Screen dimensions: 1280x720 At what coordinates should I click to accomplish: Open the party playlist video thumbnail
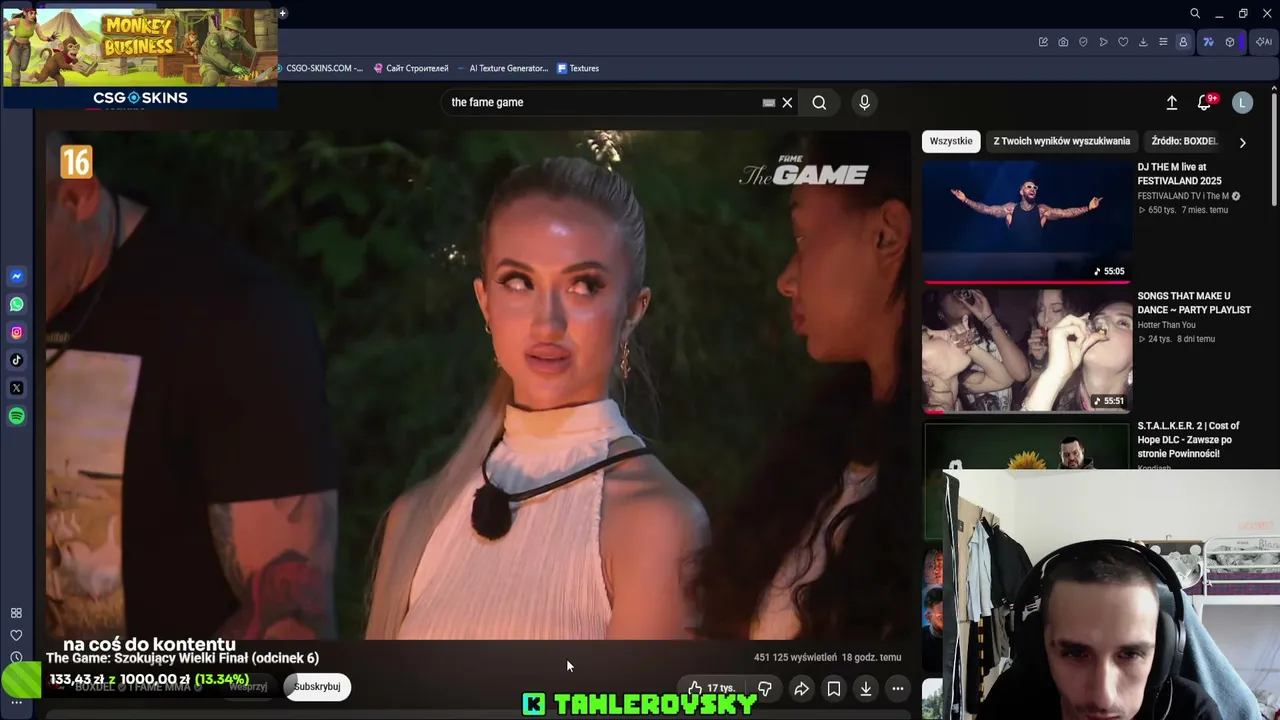coord(1027,351)
